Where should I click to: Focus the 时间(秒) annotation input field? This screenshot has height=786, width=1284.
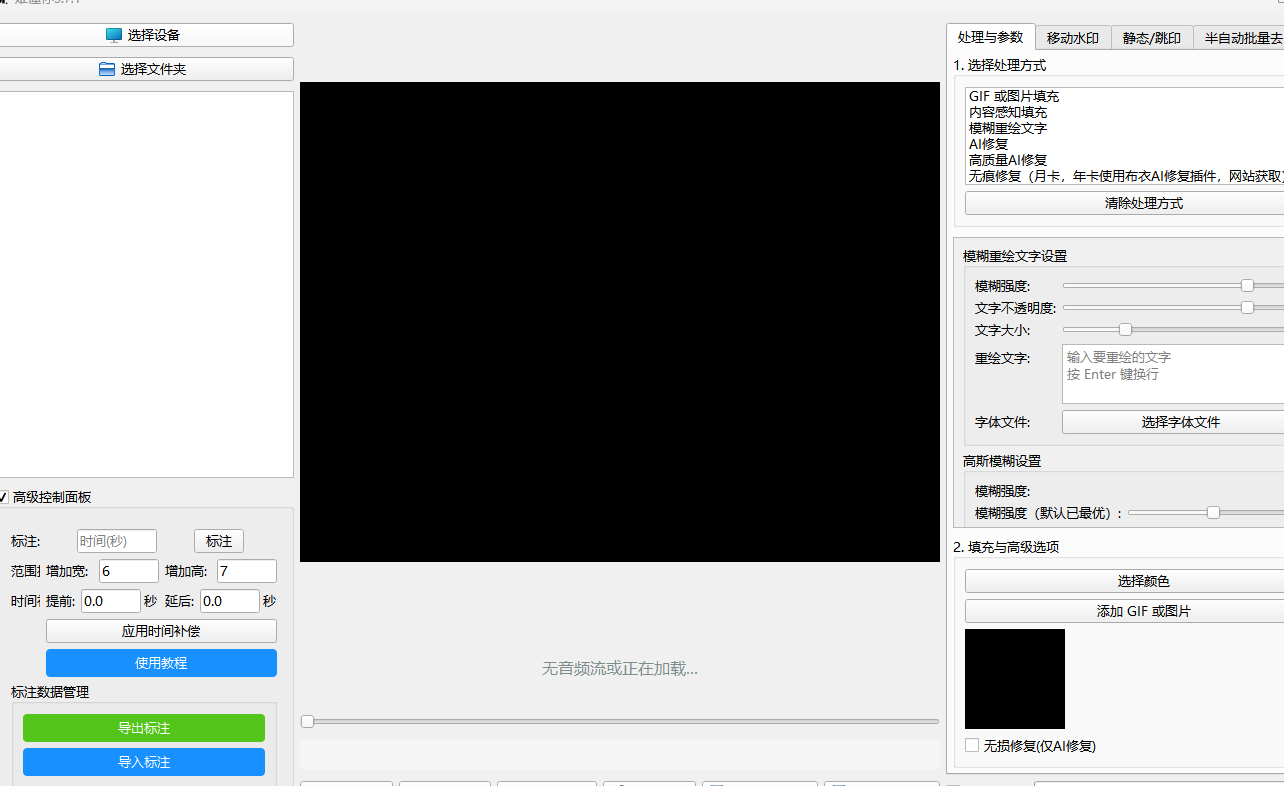click(x=117, y=541)
